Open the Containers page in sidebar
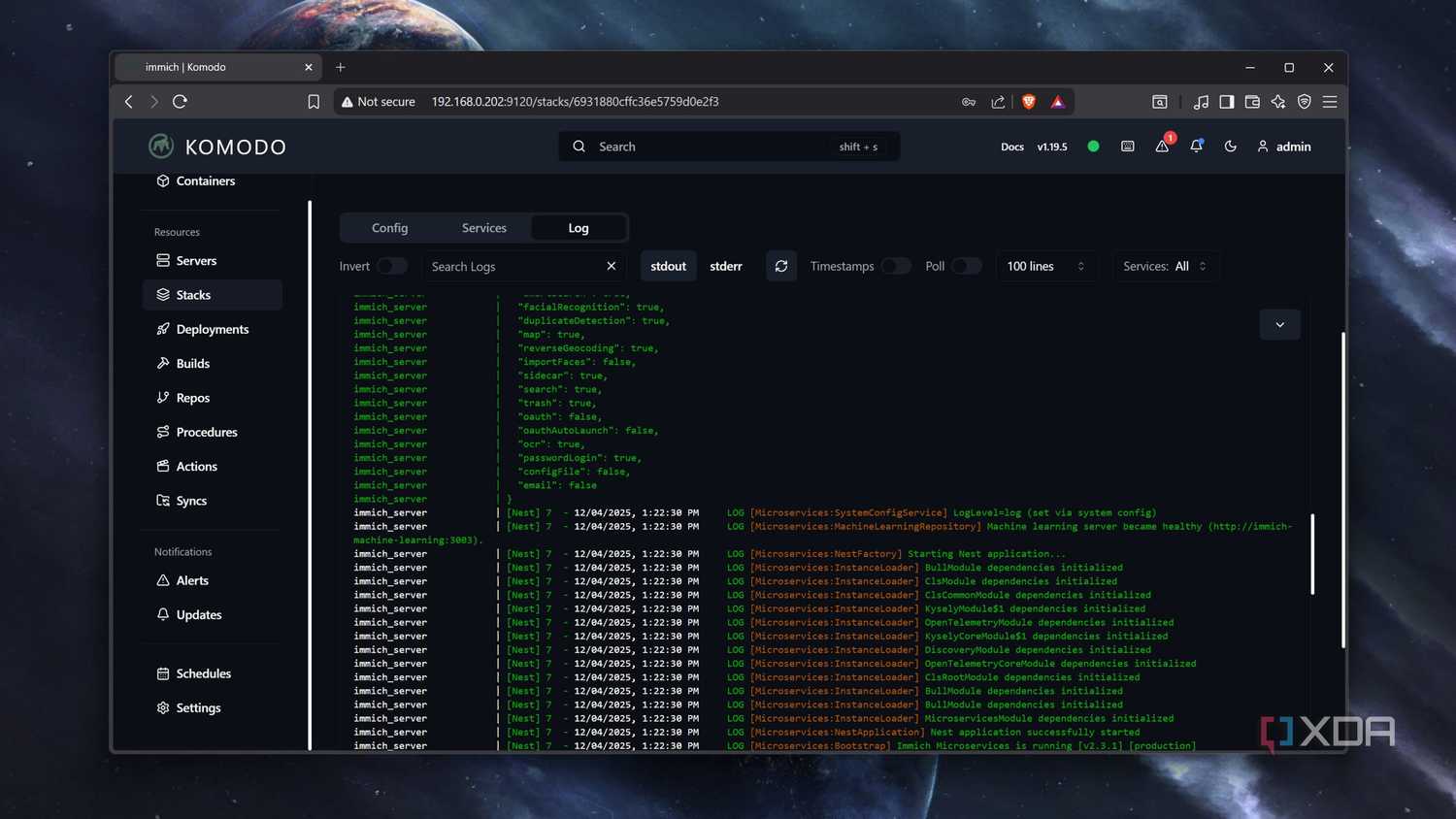Viewport: 1456px width, 819px height. [196, 180]
